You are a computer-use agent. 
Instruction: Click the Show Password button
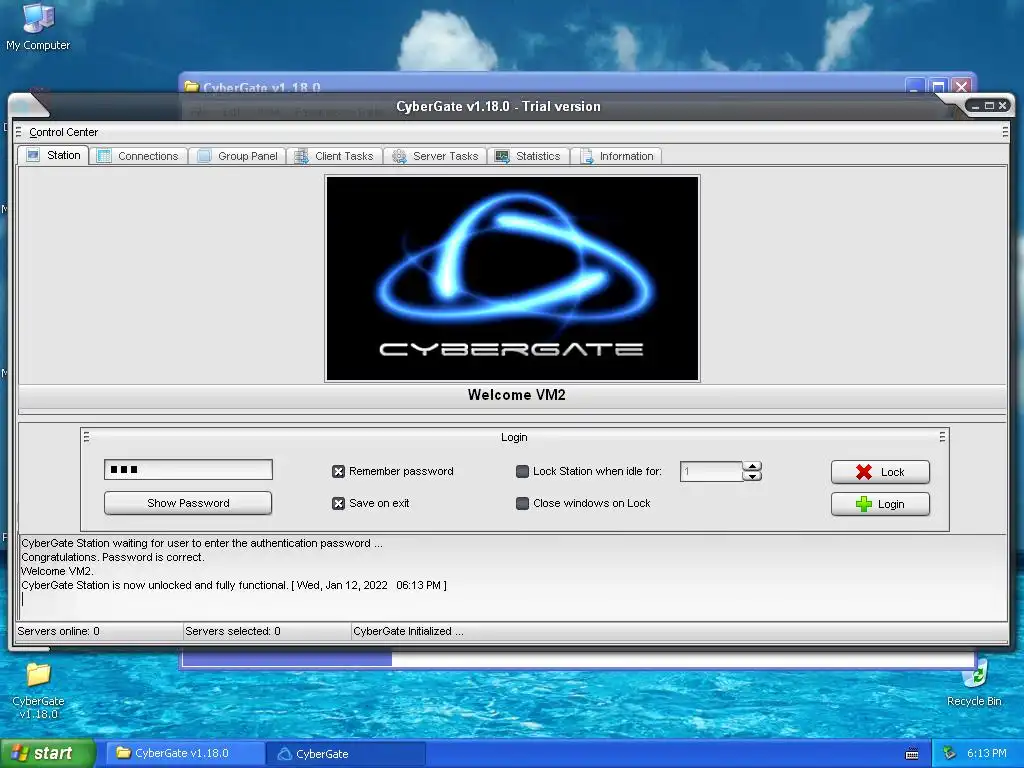188,503
